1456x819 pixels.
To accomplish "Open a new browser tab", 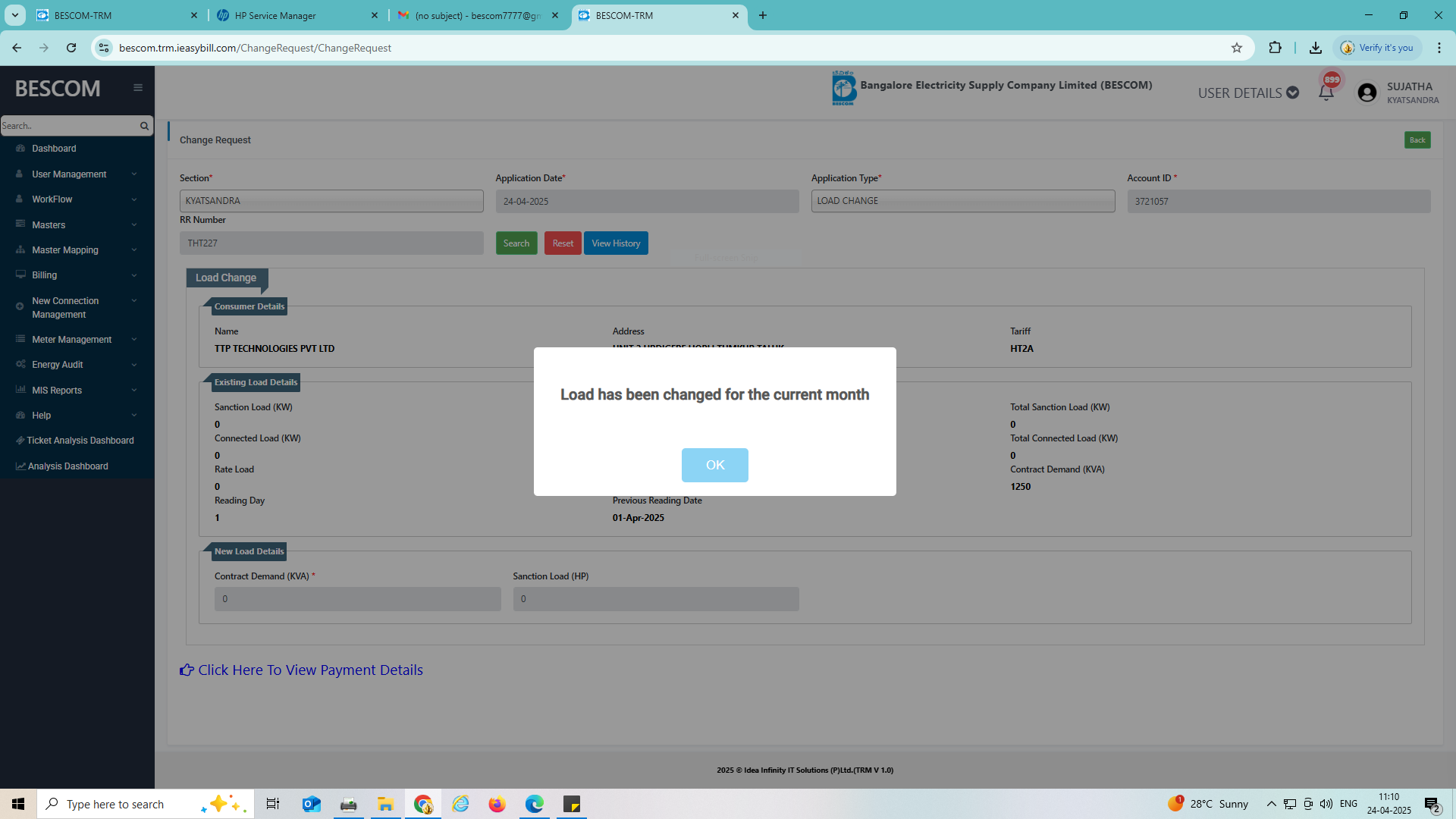I will 763,15.
